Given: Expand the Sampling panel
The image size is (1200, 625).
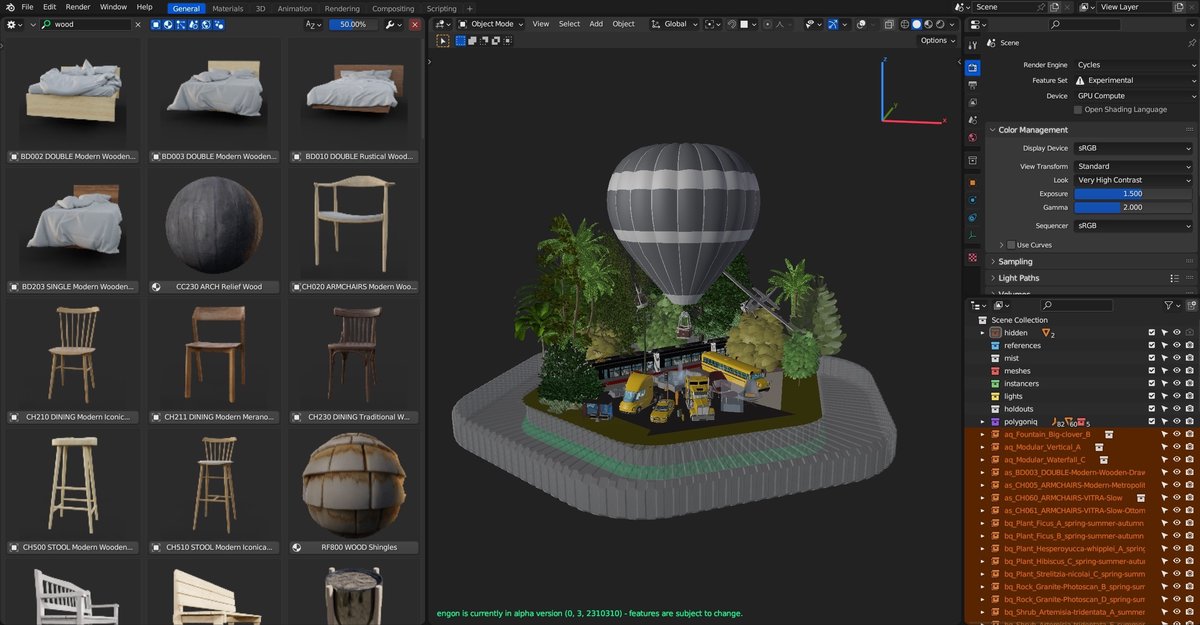Looking at the screenshot, I should 1015,262.
